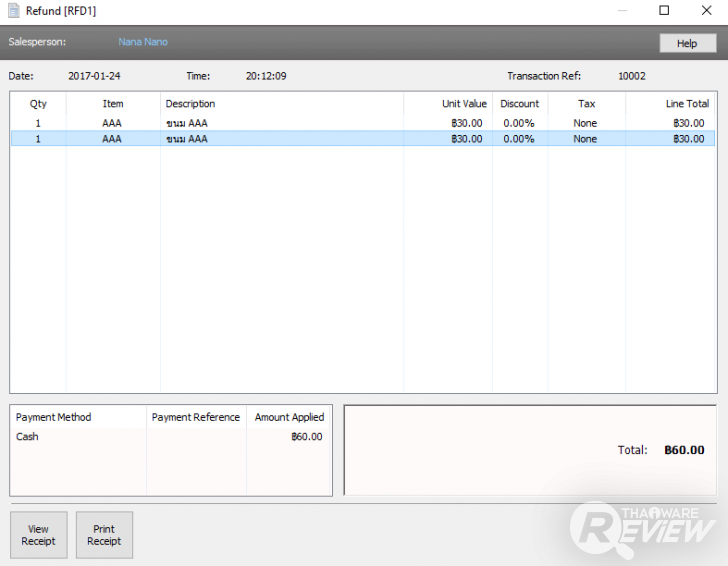
Task: Maximize the Refund window
Action: (x=664, y=10)
